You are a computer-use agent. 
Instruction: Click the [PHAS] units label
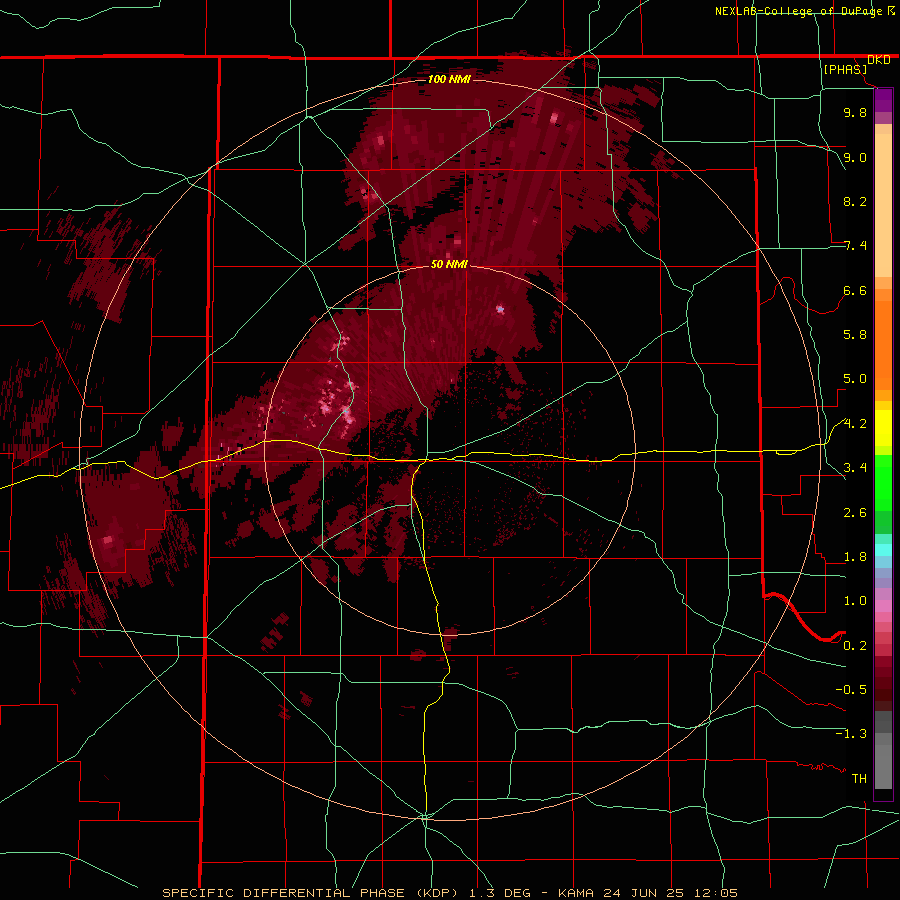[845, 69]
